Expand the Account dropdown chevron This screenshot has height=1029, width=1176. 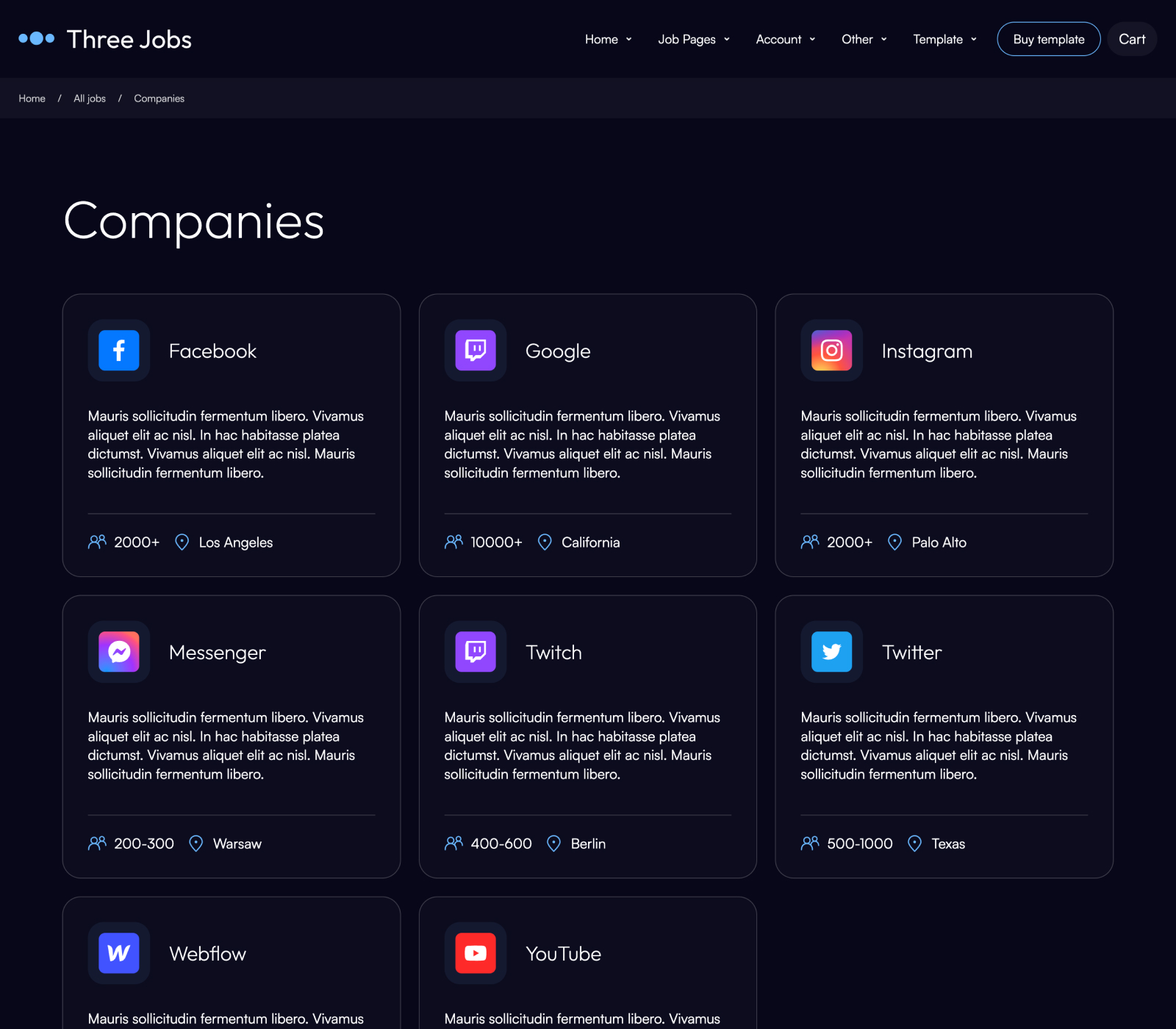[x=812, y=39]
